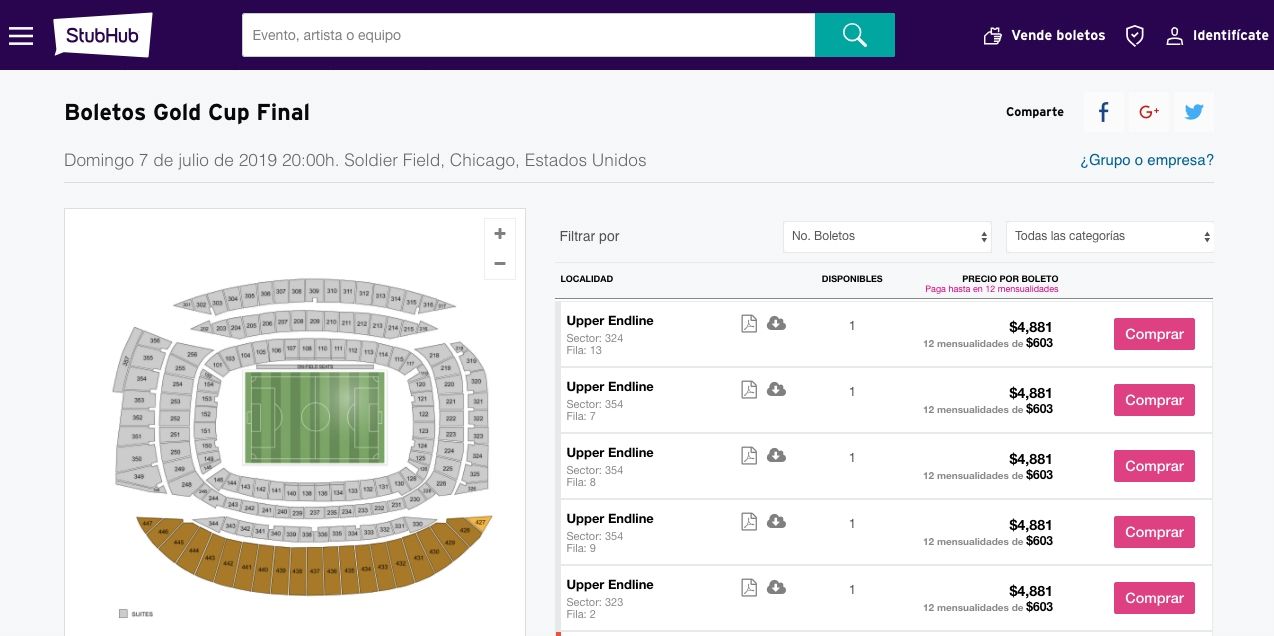Share the event on Twitter
This screenshot has height=636, width=1274.
click(x=1193, y=112)
